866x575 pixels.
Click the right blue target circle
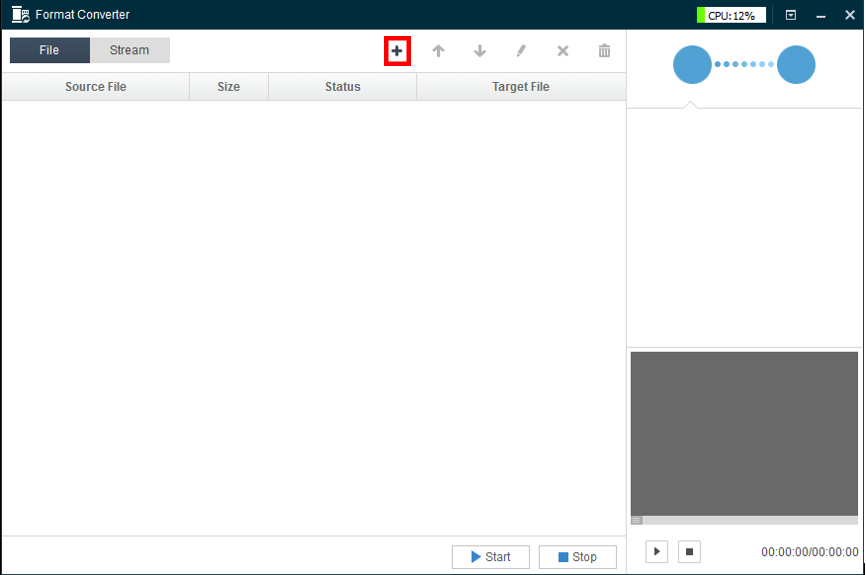[x=796, y=65]
